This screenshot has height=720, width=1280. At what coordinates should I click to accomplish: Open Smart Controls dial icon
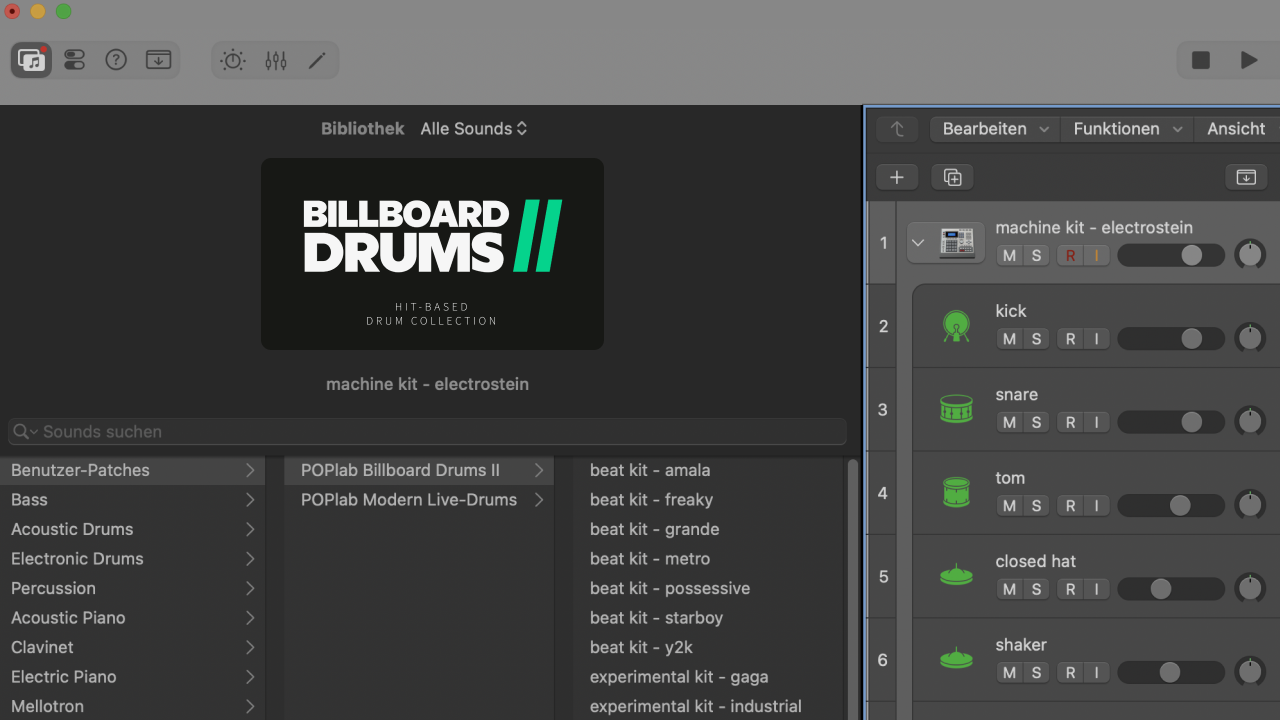pyautogui.click(x=233, y=60)
